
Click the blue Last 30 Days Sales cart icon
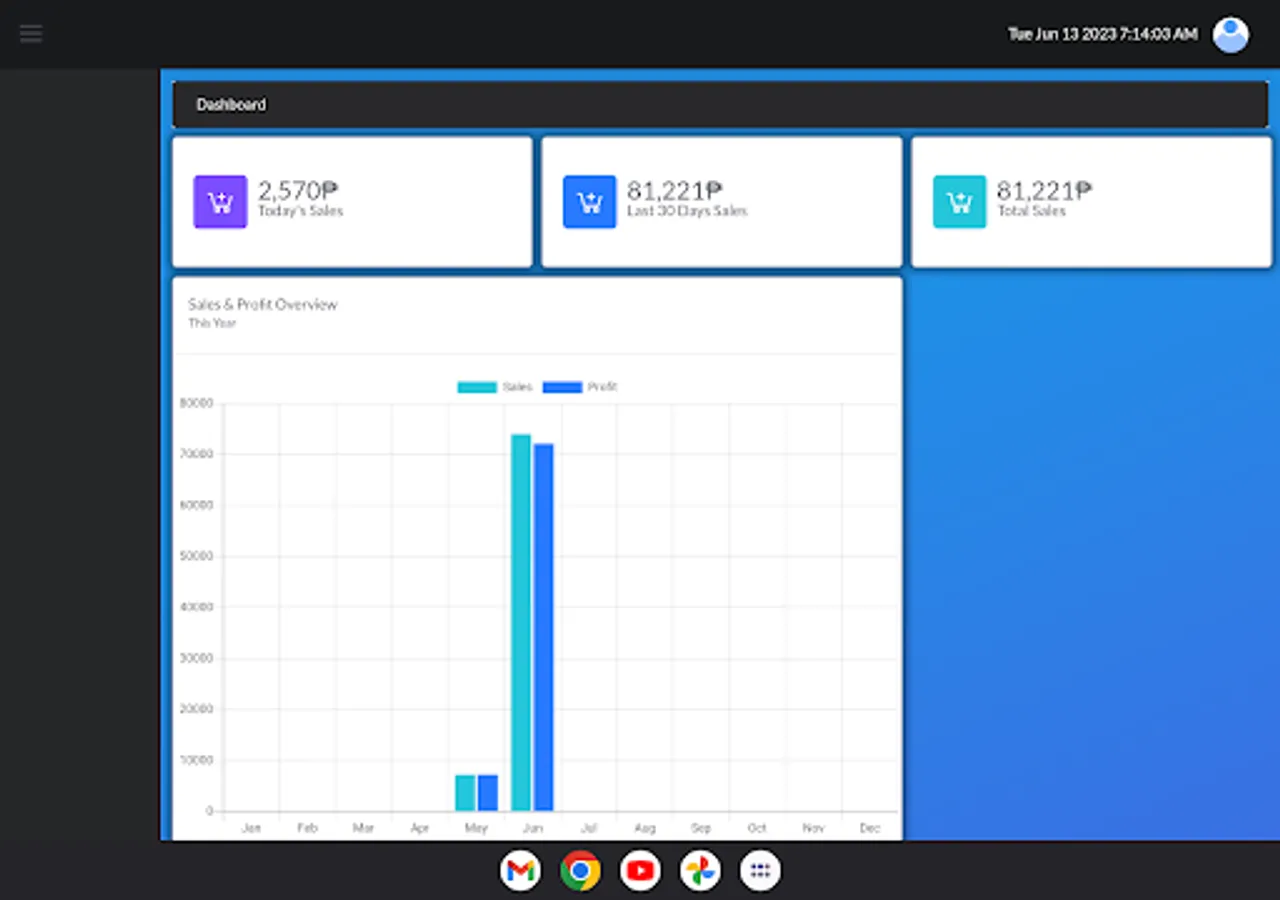coord(589,202)
